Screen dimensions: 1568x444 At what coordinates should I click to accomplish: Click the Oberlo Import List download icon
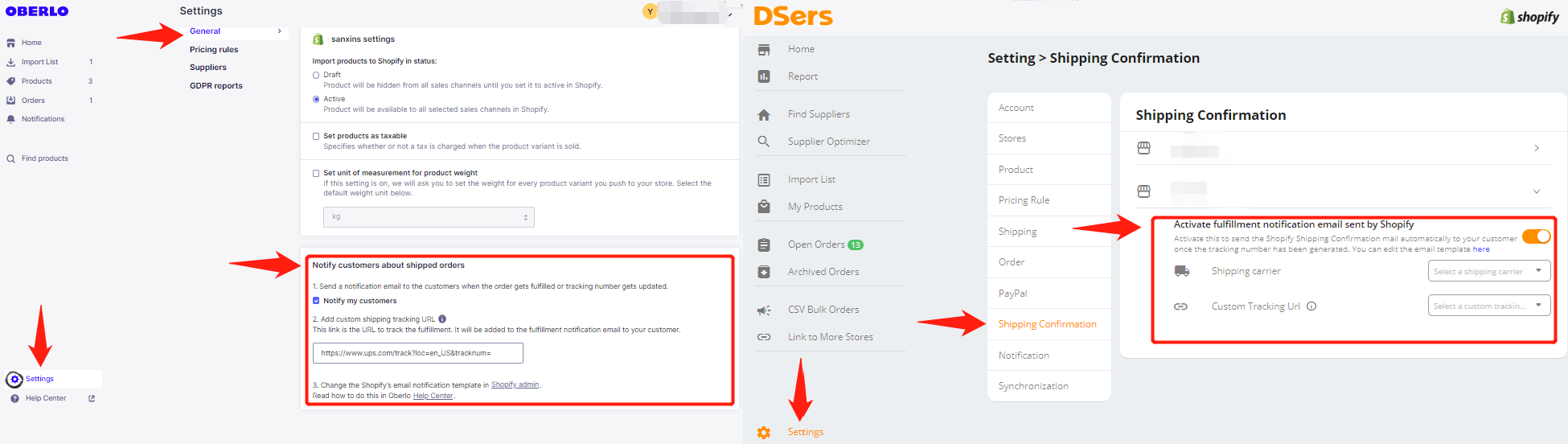(x=11, y=62)
